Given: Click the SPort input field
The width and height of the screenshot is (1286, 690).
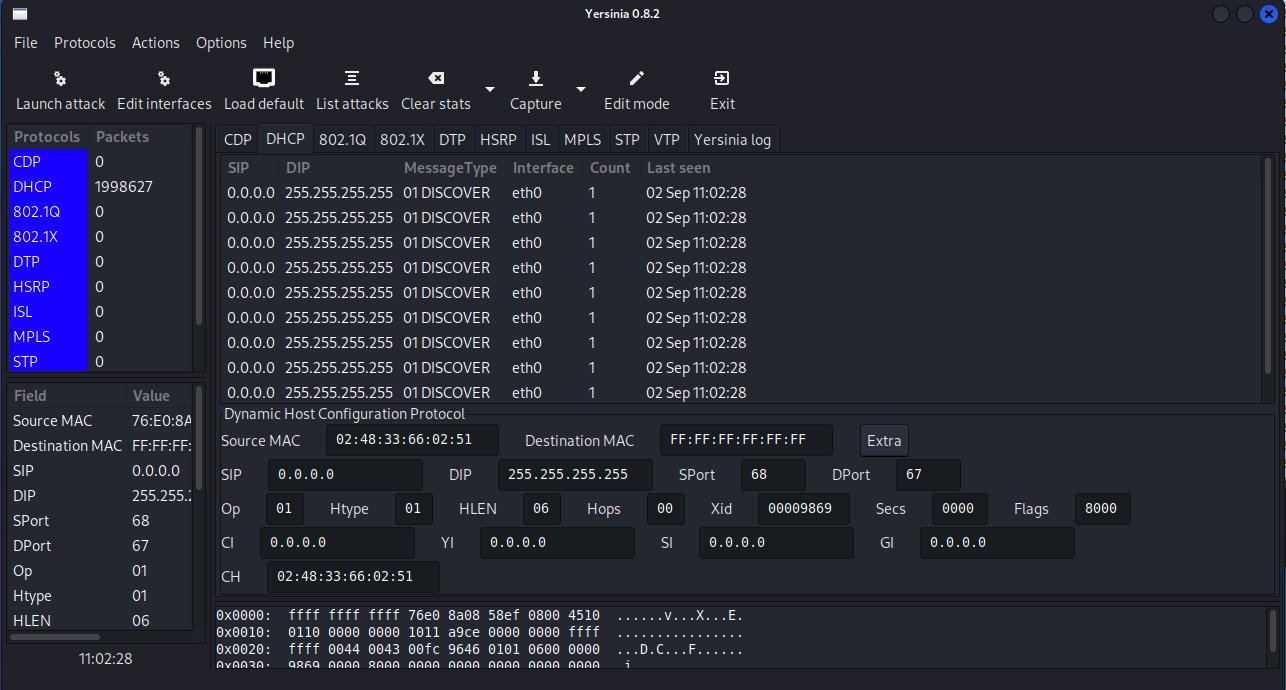Looking at the screenshot, I should 773,475.
